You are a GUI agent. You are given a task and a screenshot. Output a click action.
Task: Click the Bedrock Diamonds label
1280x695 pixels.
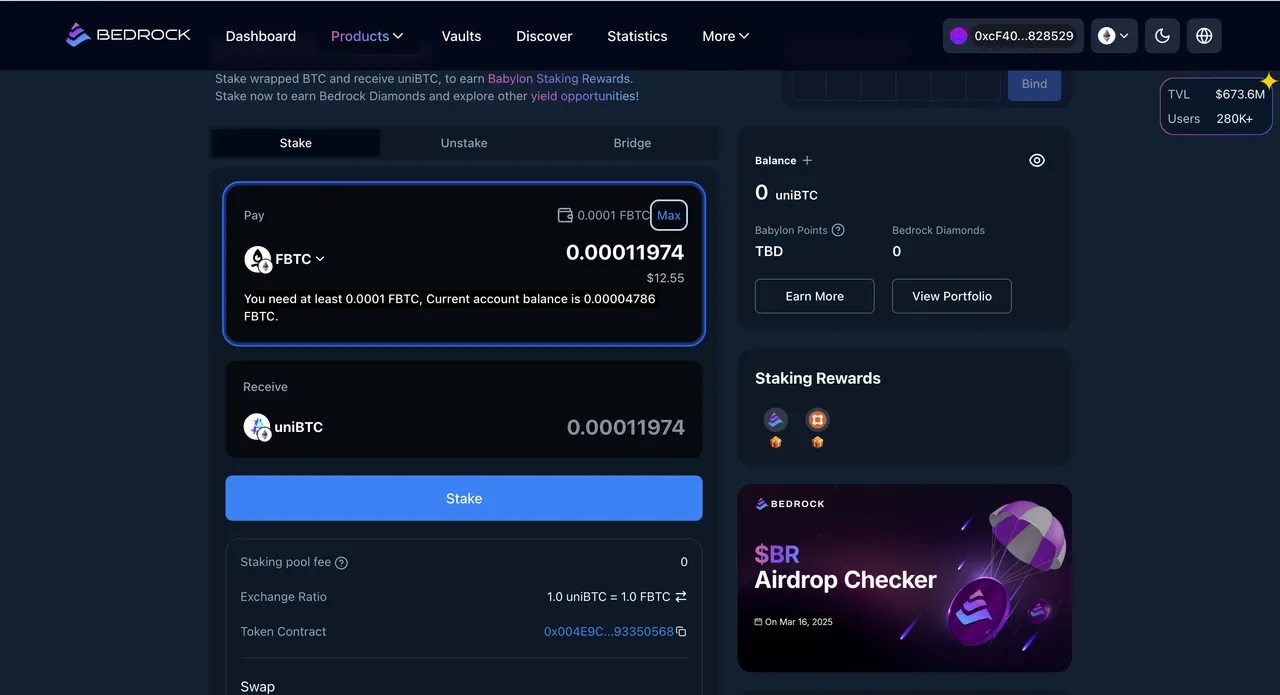point(938,230)
